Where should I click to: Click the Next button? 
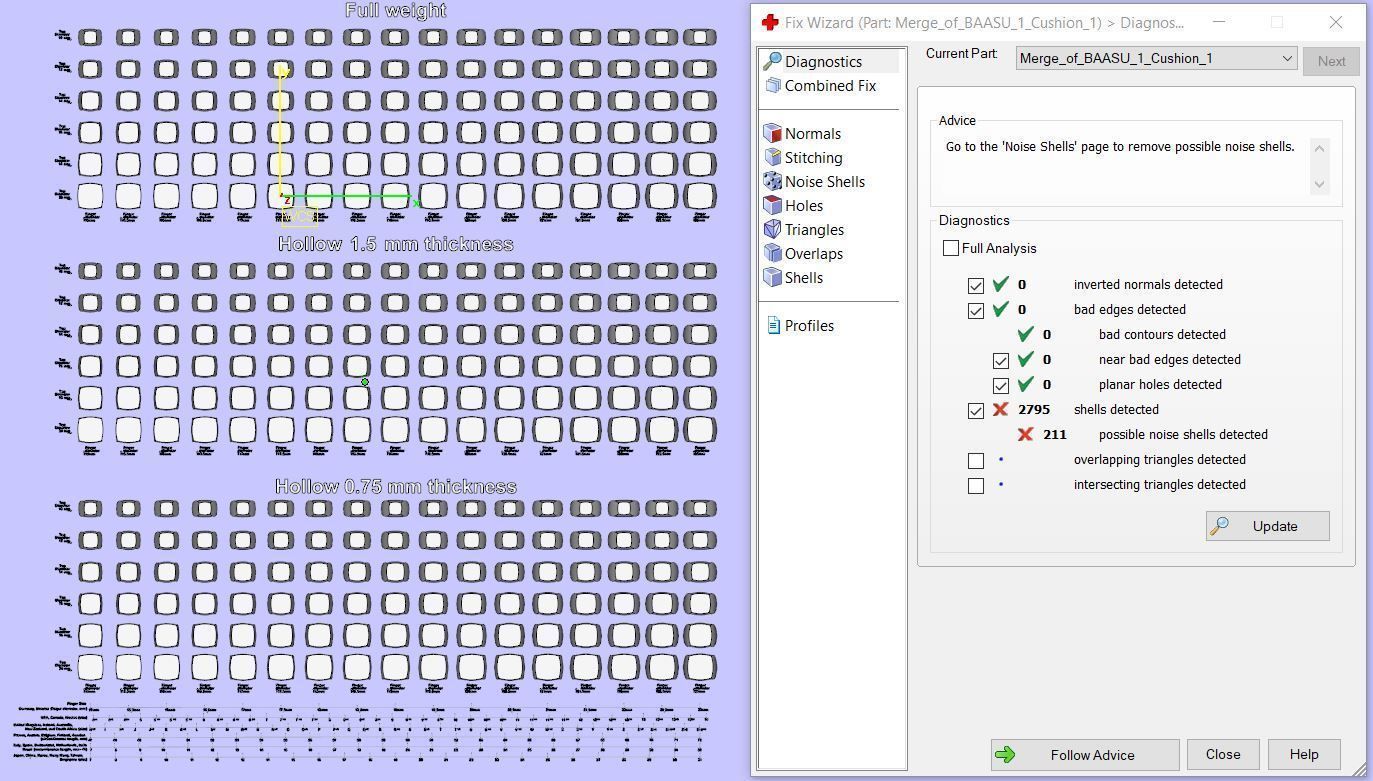point(1331,61)
